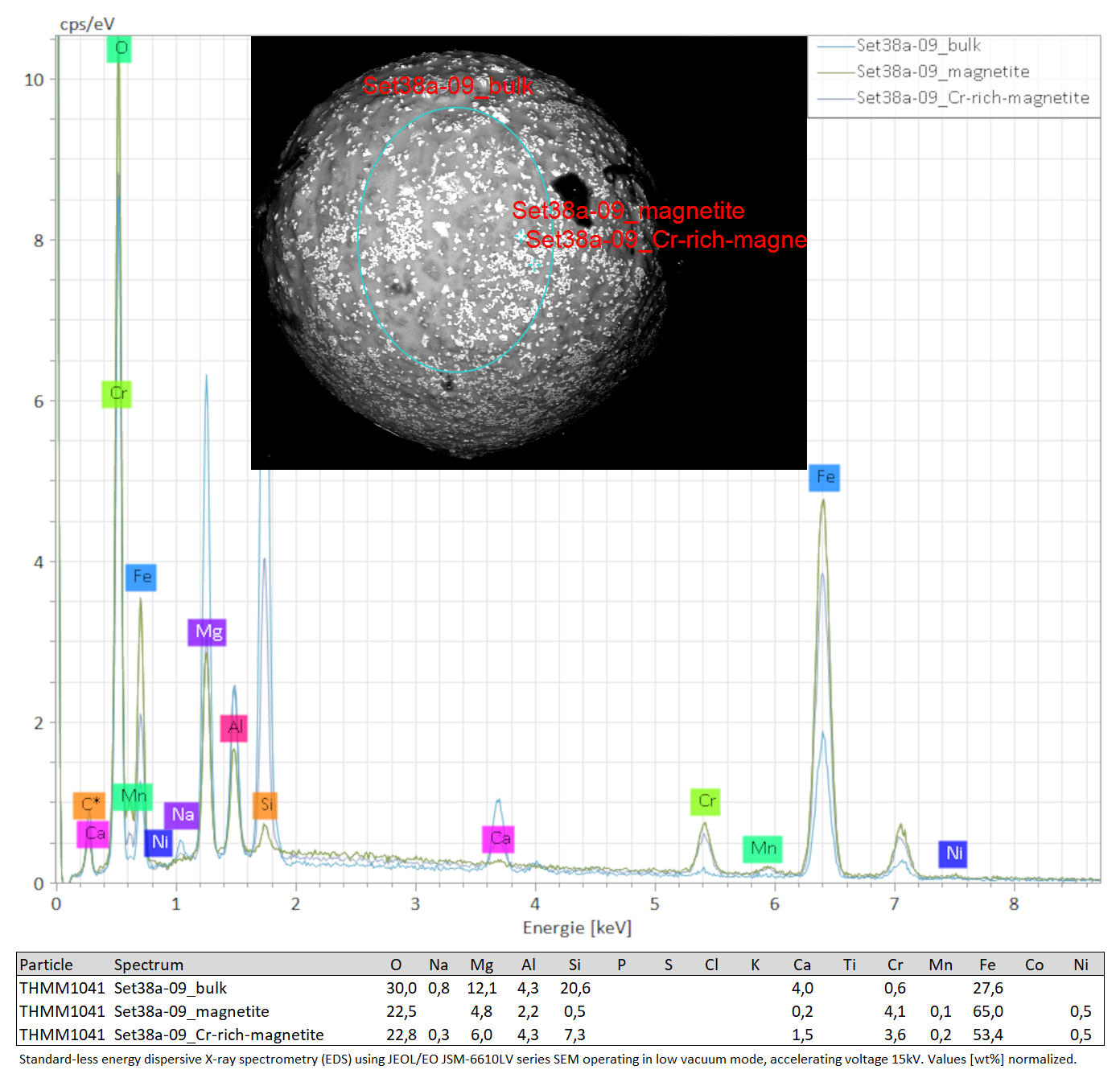Click the Co column header in the table
This screenshot has height=1078, width=1120.
[1034, 965]
